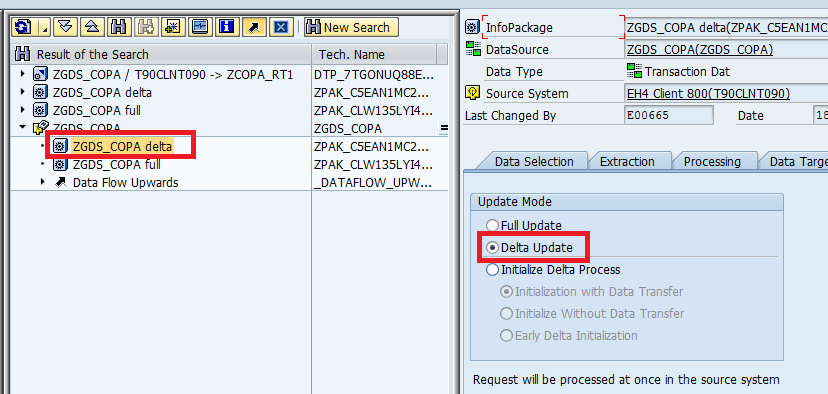Click the Refresh tree toolbar icon

pos(23,27)
